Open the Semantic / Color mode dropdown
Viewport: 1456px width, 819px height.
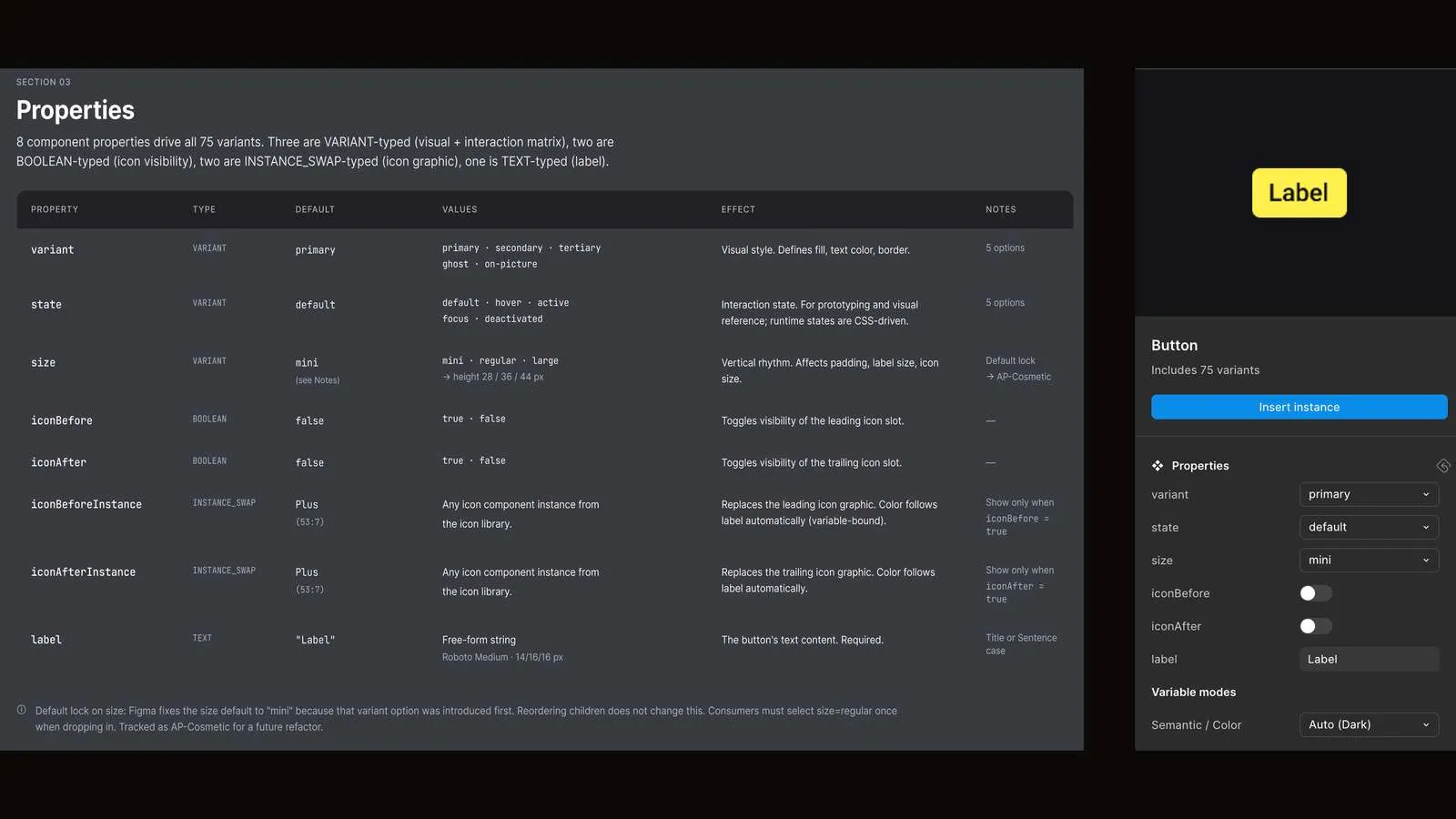pos(1369,724)
